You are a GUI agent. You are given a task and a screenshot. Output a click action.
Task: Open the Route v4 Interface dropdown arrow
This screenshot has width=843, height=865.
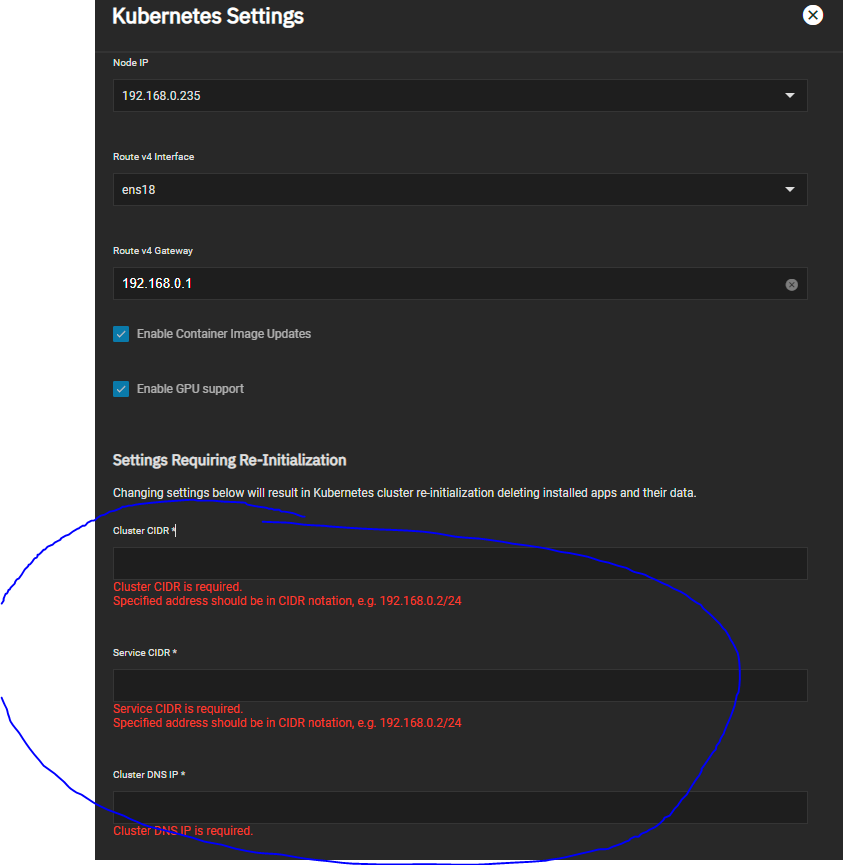click(791, 189)
